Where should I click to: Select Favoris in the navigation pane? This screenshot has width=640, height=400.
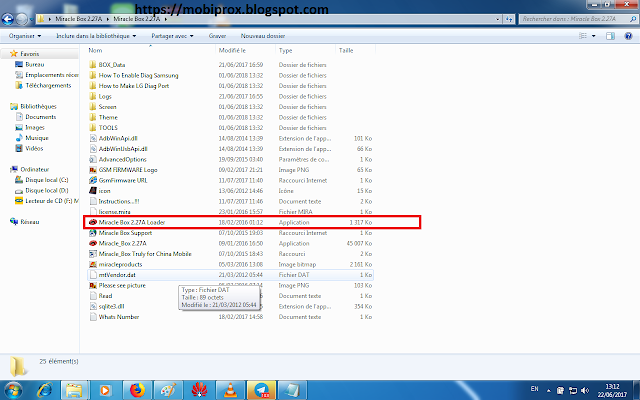coord(30,53)
